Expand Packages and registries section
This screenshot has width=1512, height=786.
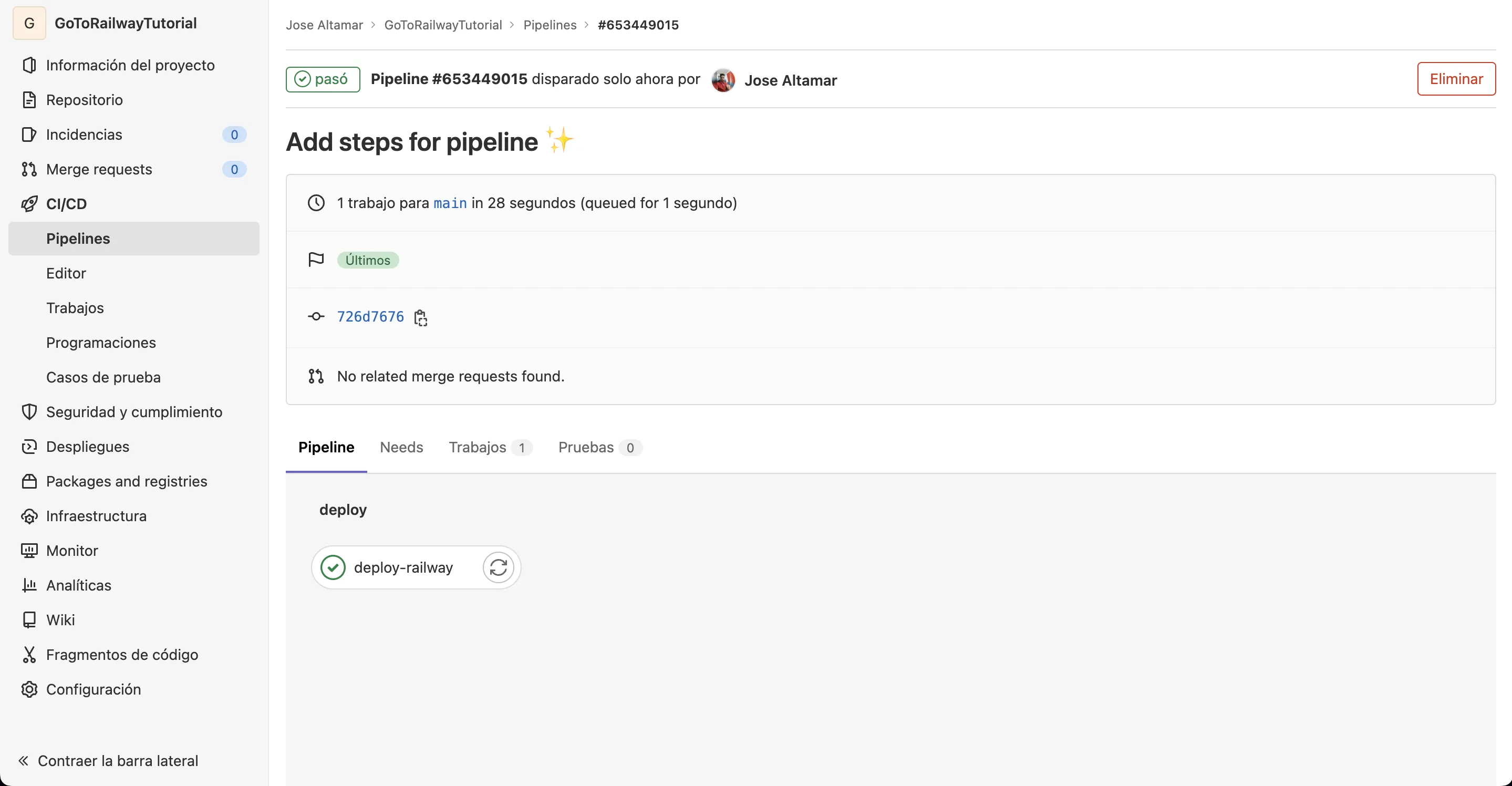tap(126, 481)
